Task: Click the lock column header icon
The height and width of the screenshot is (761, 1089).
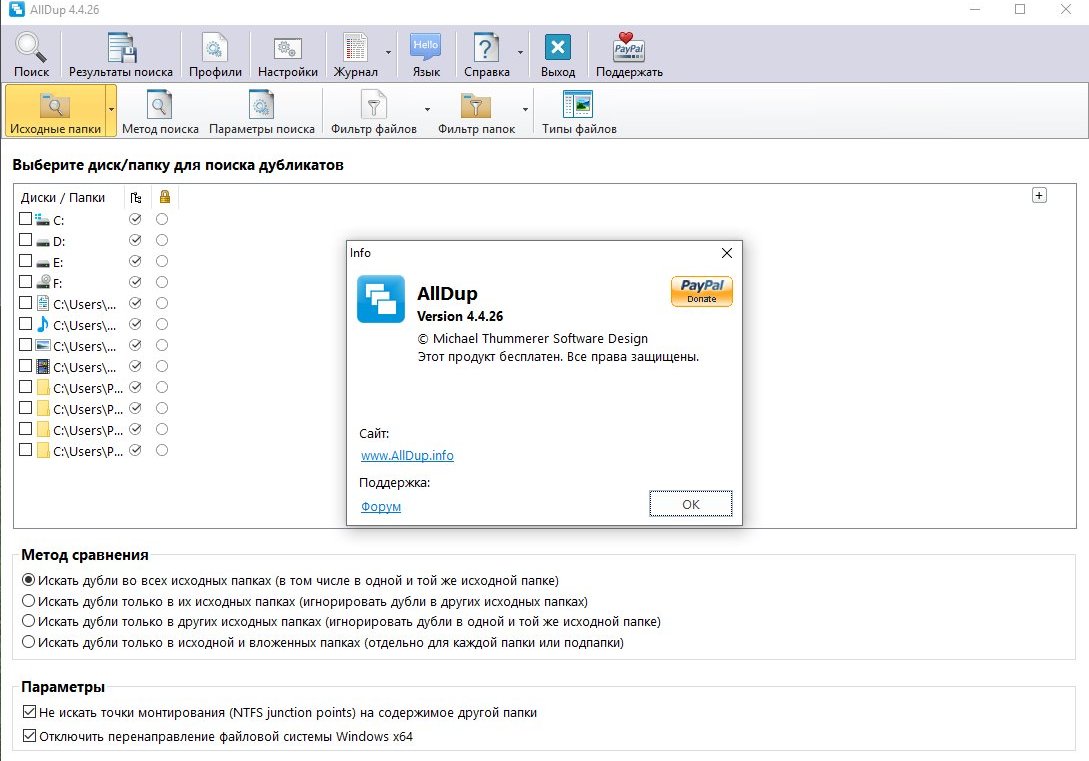Action: pos(165,197)
